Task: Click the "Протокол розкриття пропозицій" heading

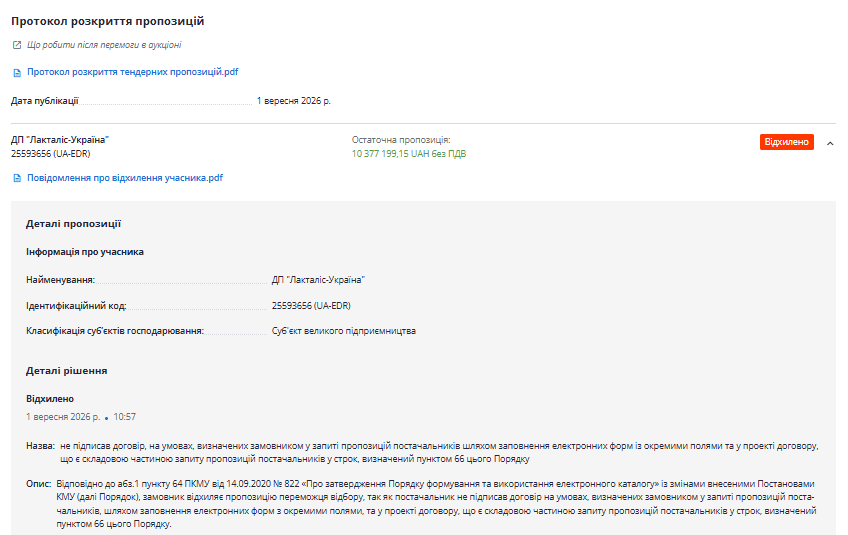Action: (108, 21)
